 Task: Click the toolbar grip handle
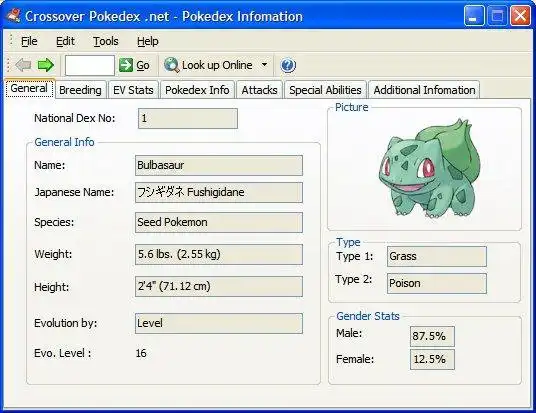pos(9,65)
